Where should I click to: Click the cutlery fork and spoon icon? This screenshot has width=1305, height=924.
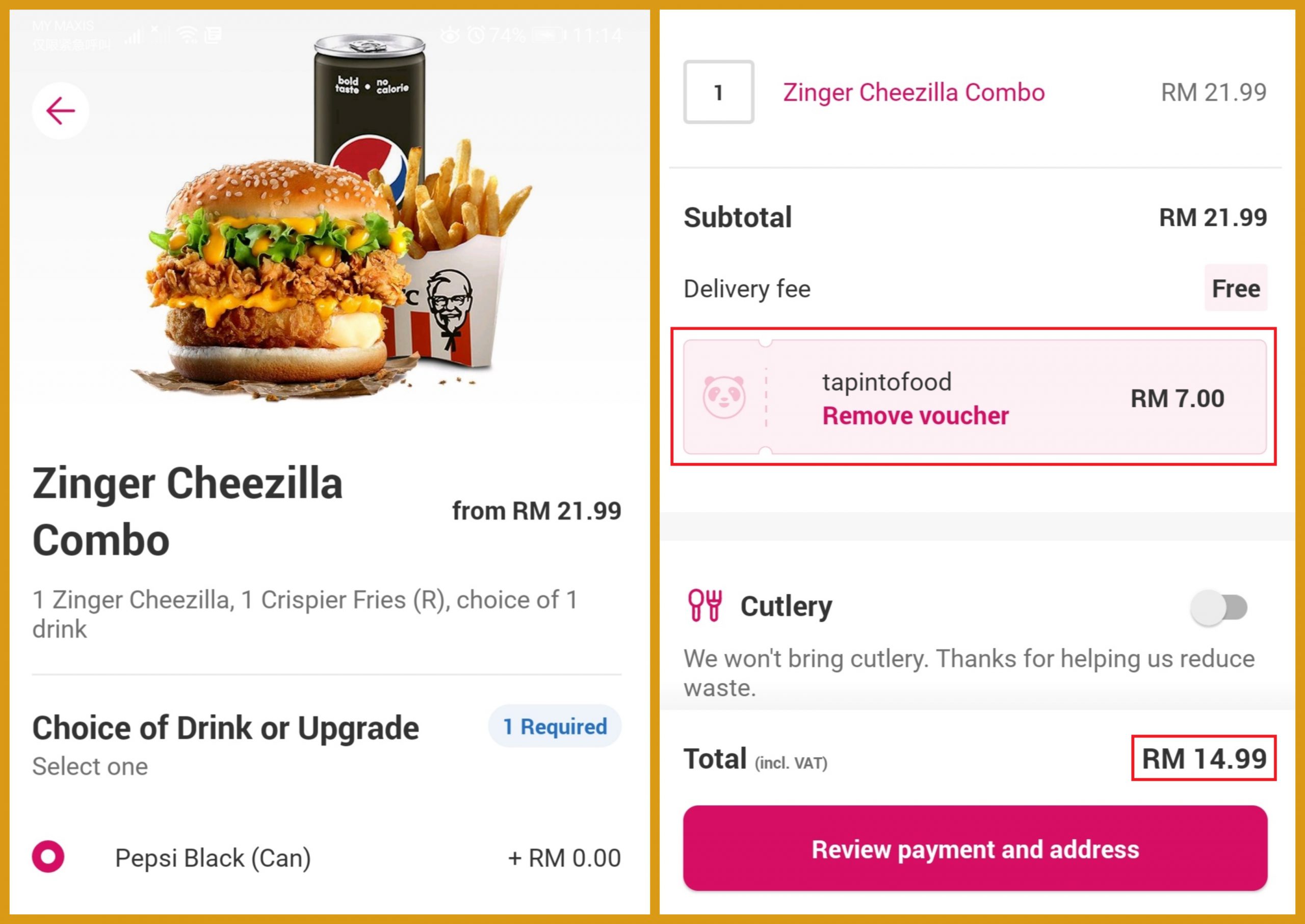tap(704, 605)
